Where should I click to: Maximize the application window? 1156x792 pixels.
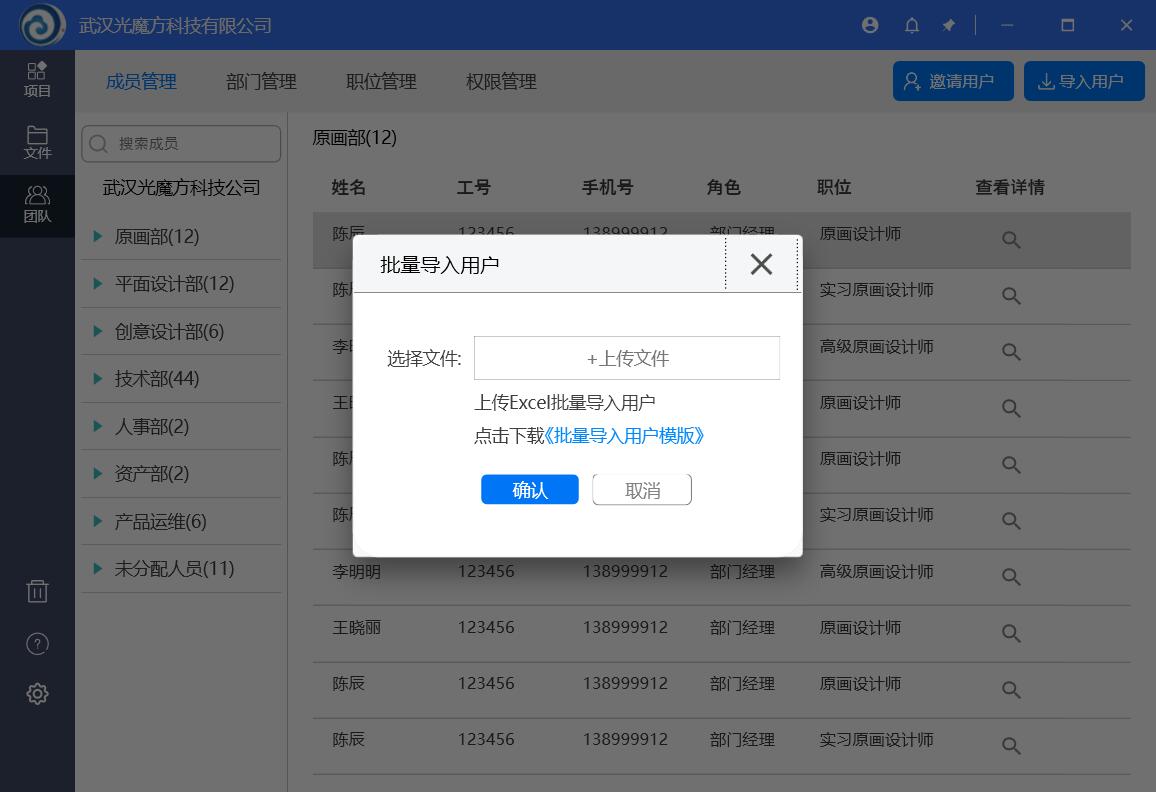[1067, 26]
